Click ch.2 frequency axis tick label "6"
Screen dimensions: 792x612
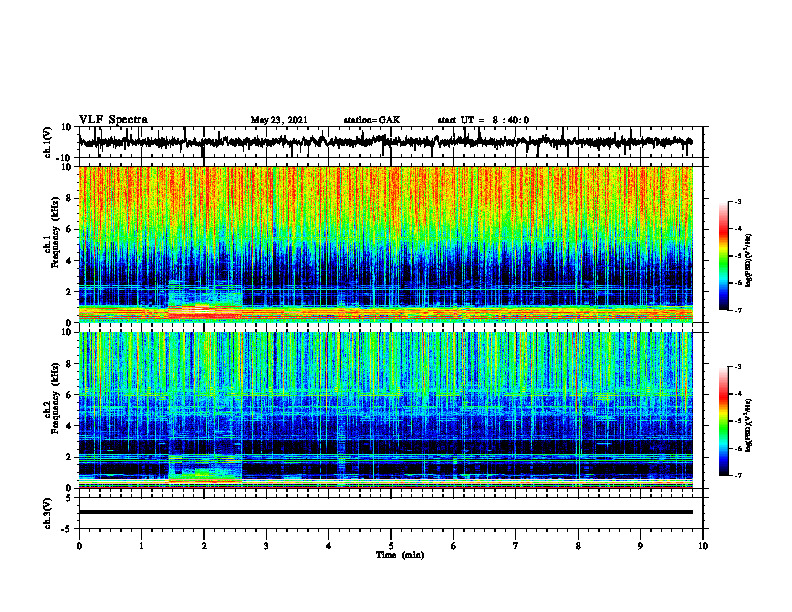pos(69,395)
